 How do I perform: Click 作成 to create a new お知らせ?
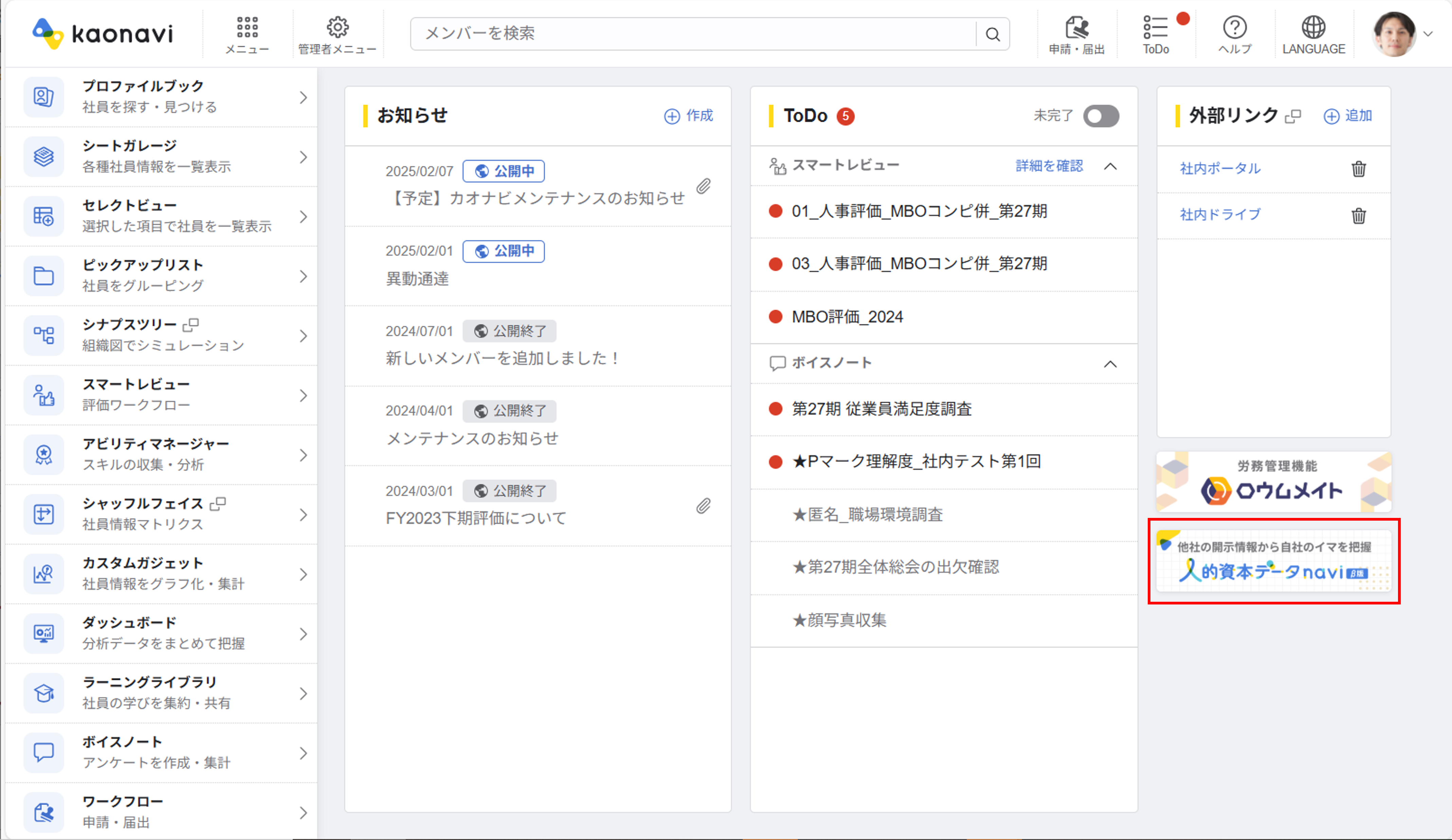[x=689, y=116]
